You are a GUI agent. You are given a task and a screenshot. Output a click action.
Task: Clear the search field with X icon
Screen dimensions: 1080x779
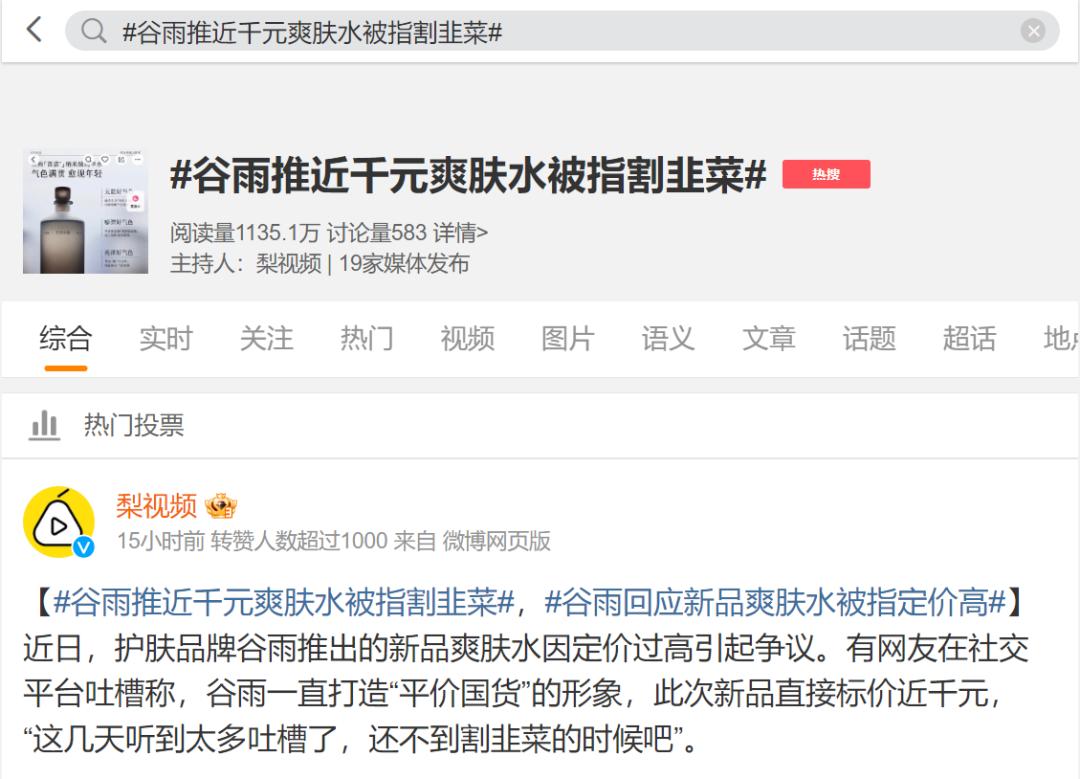1032,31
